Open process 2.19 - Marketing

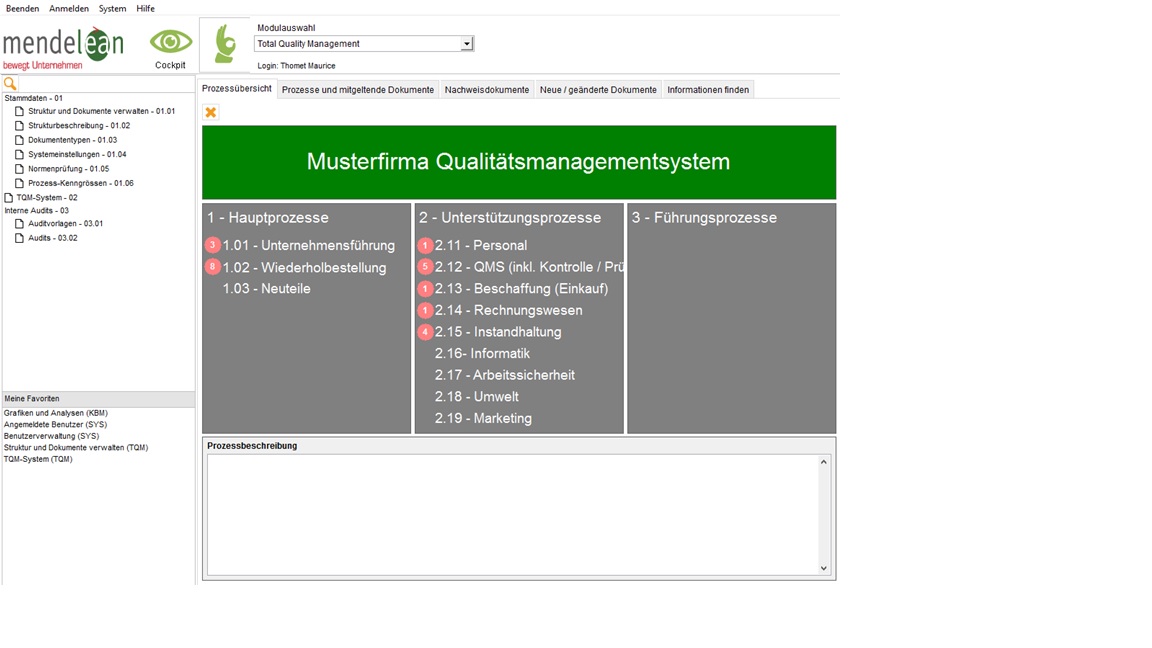tap(483, 418)
